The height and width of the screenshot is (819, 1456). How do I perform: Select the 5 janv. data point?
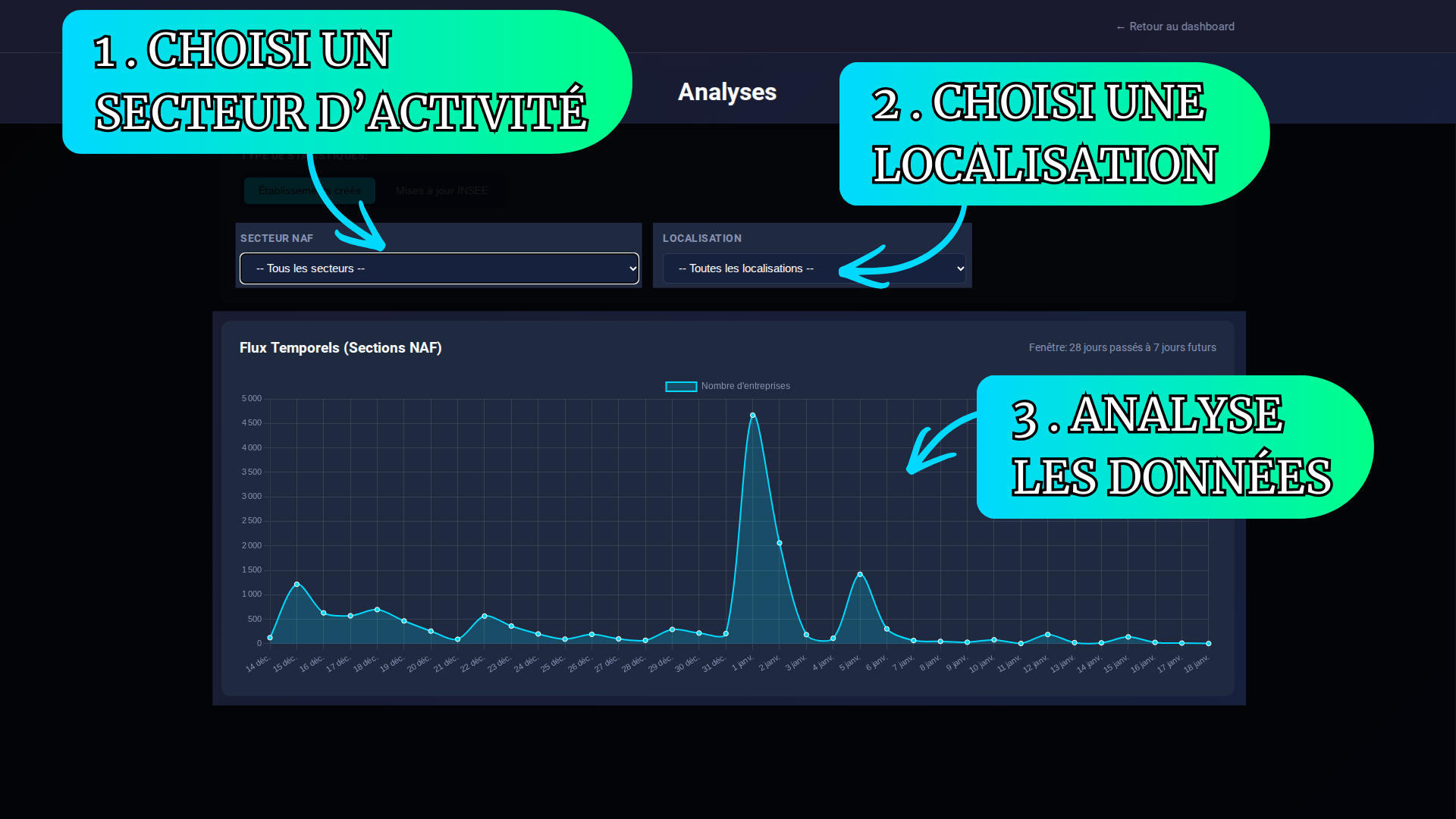coord(859,573)
